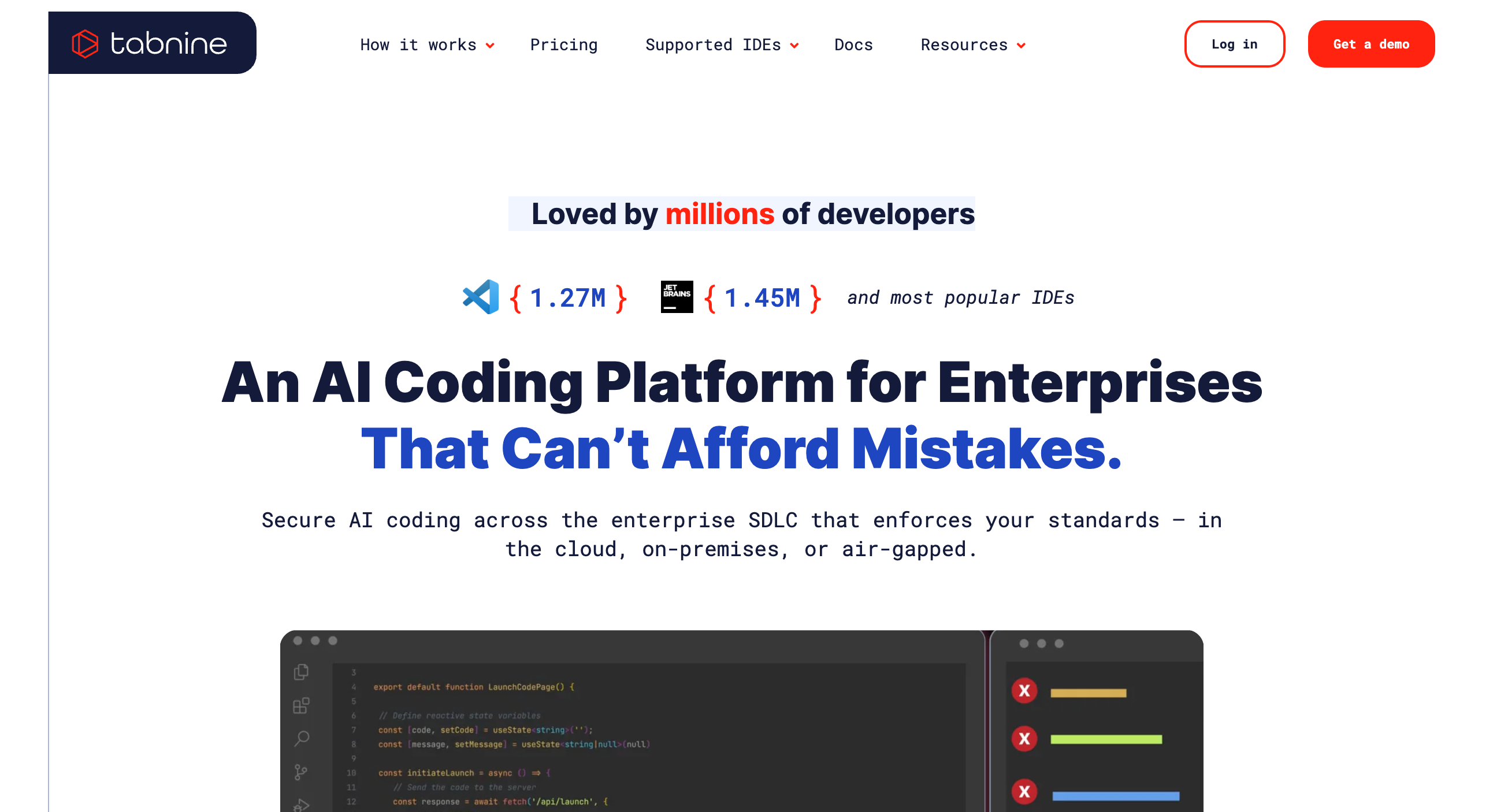This screenshot has width=1508, height=812.
Task: Go to the Docs page
Action: click(x=853, y=45)
